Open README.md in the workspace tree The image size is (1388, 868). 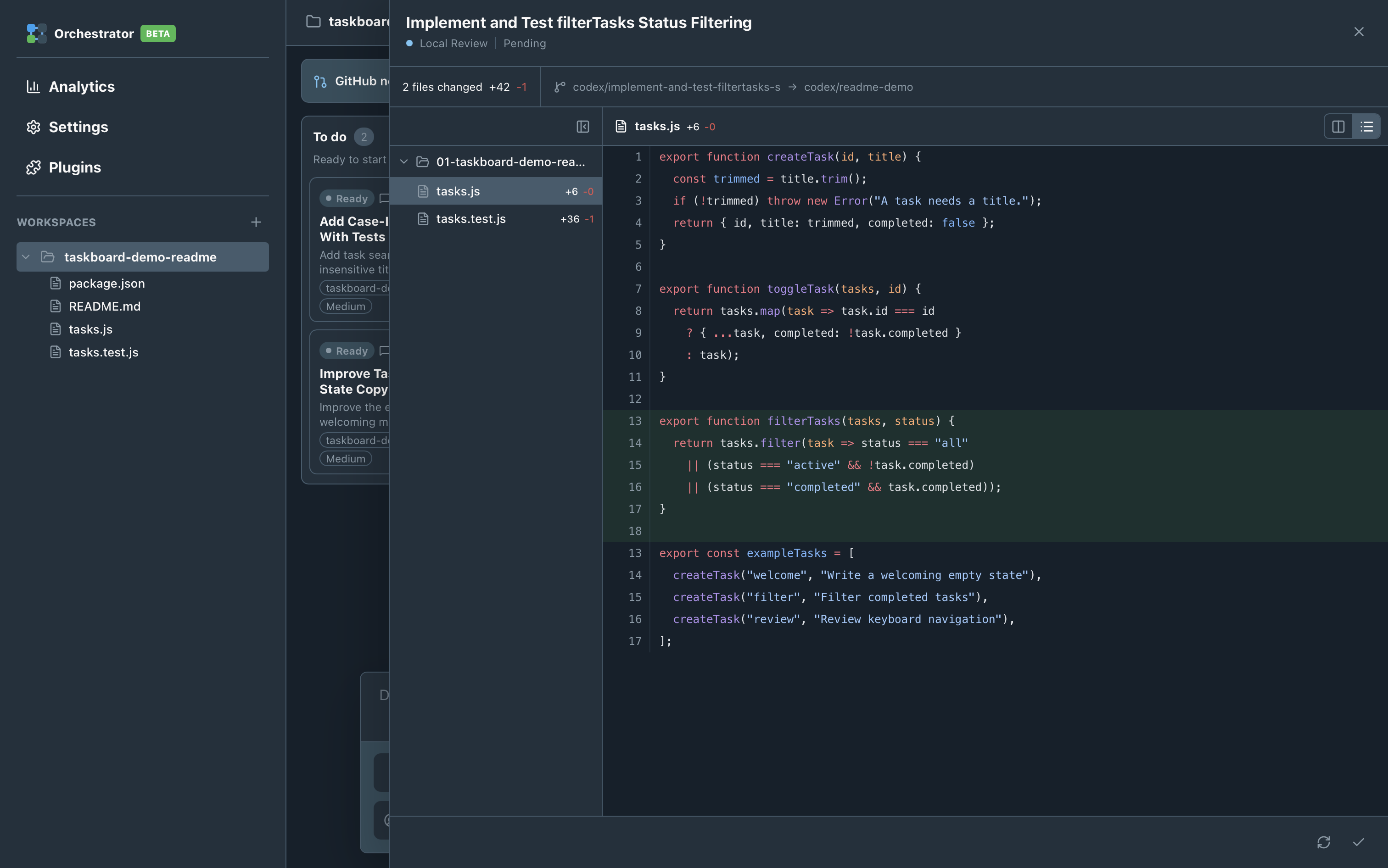(104, 306)
